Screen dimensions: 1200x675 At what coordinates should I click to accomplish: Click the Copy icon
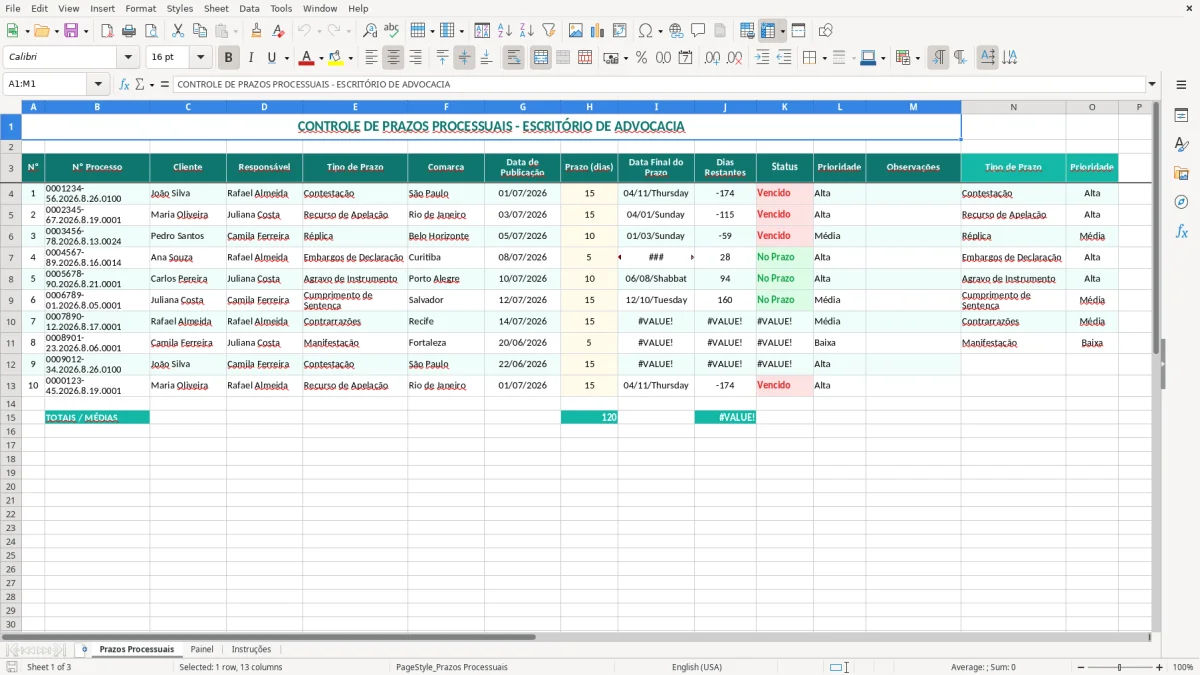coord(200,31)
